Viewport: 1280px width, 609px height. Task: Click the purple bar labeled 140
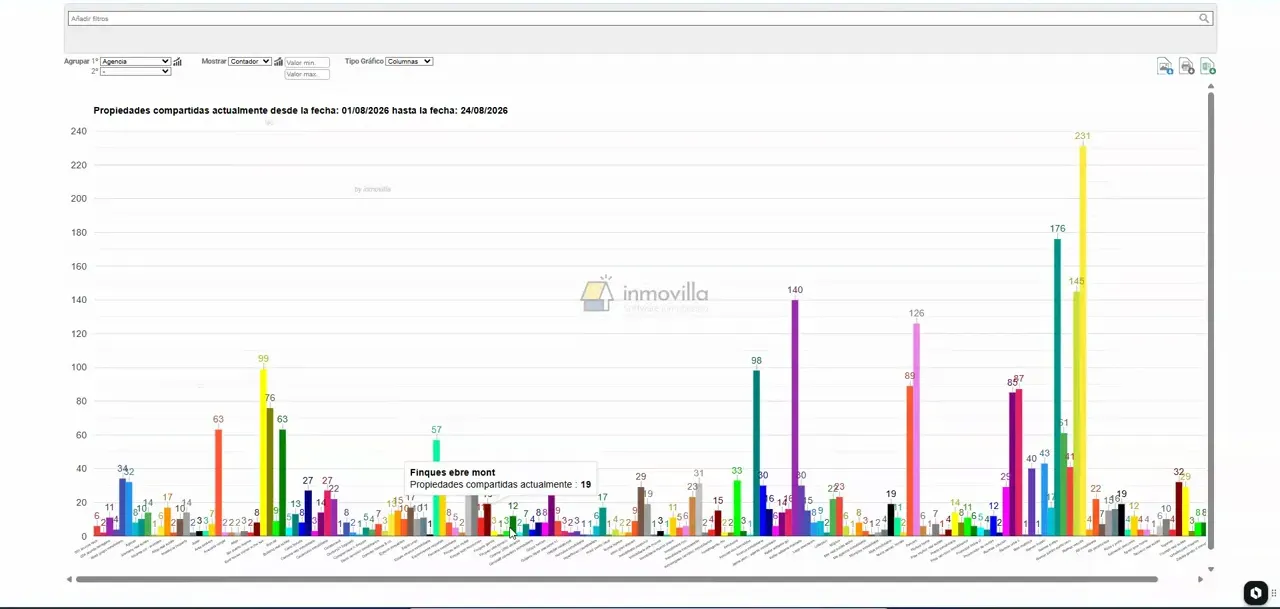(795, 417)
